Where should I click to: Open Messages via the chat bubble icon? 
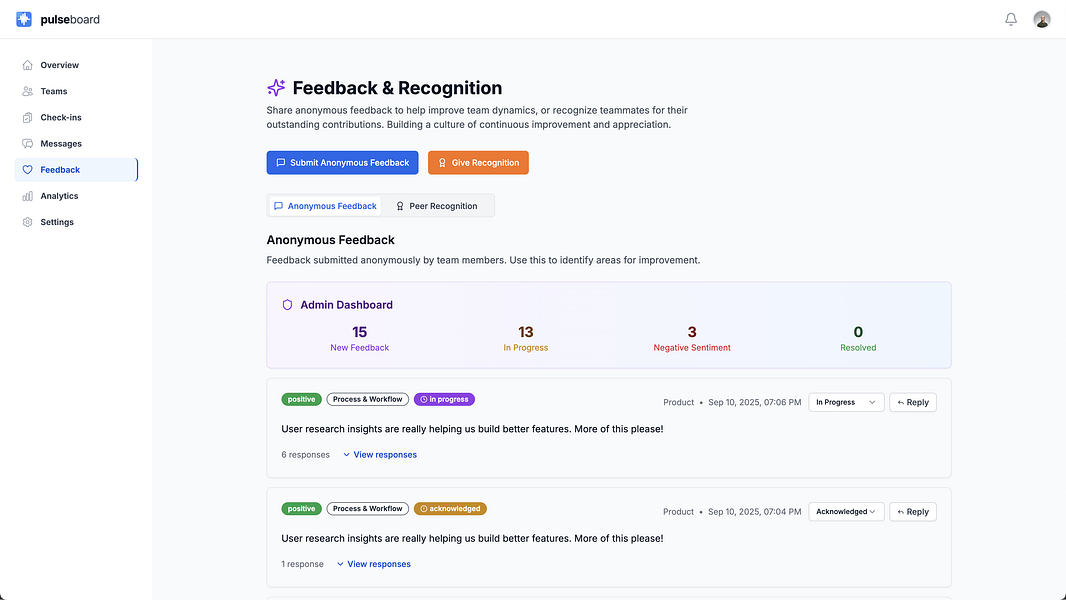[x=28, y=144]
